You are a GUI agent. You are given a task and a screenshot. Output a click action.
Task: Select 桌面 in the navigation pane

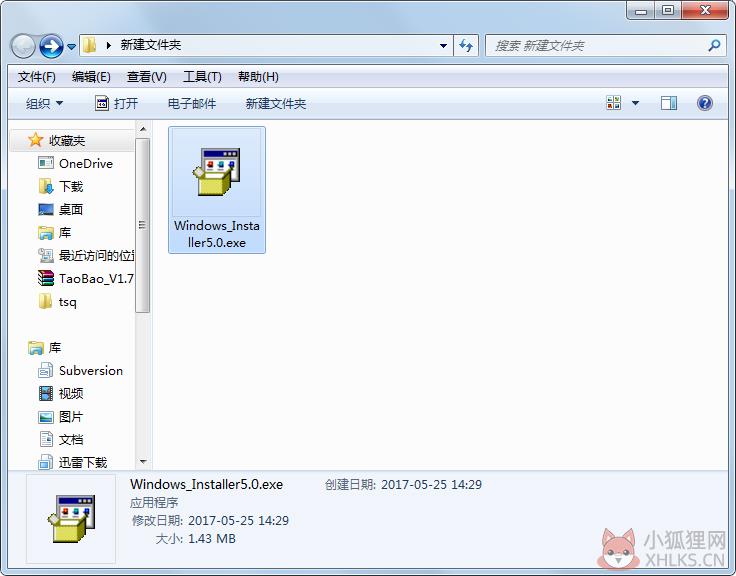click(x=61, y=209)
